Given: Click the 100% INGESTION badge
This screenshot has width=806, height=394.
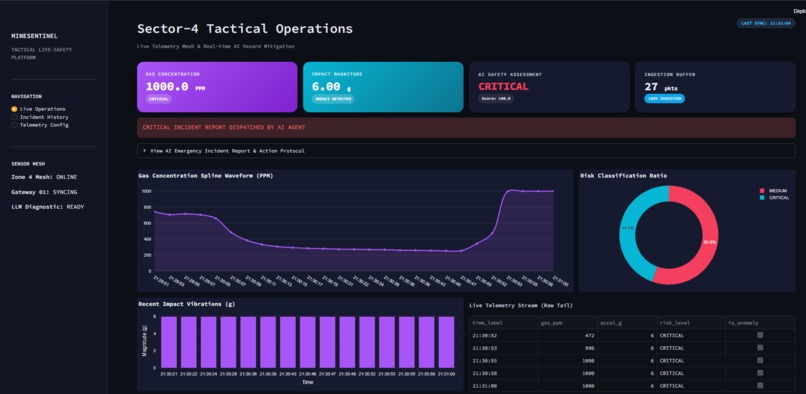Looking at the screenshot, I should (x=664, y=98).
